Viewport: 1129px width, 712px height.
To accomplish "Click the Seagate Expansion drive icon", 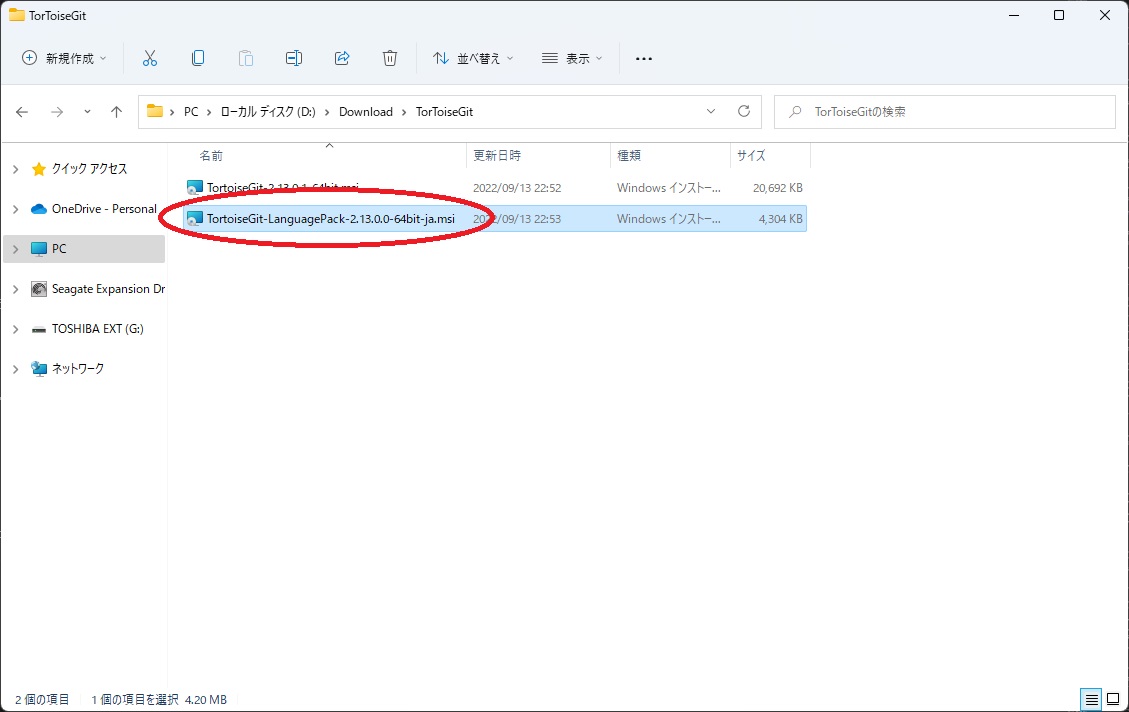I will pyautogui.click(x=39, y=289).
